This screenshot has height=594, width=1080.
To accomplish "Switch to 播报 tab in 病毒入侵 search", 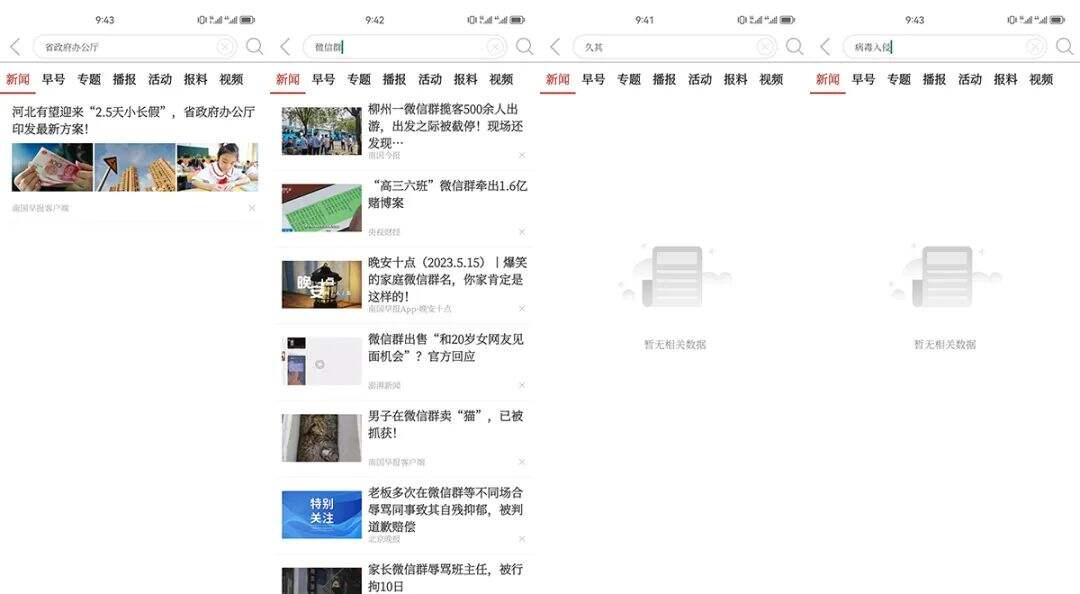I will [x=935, y=79].
